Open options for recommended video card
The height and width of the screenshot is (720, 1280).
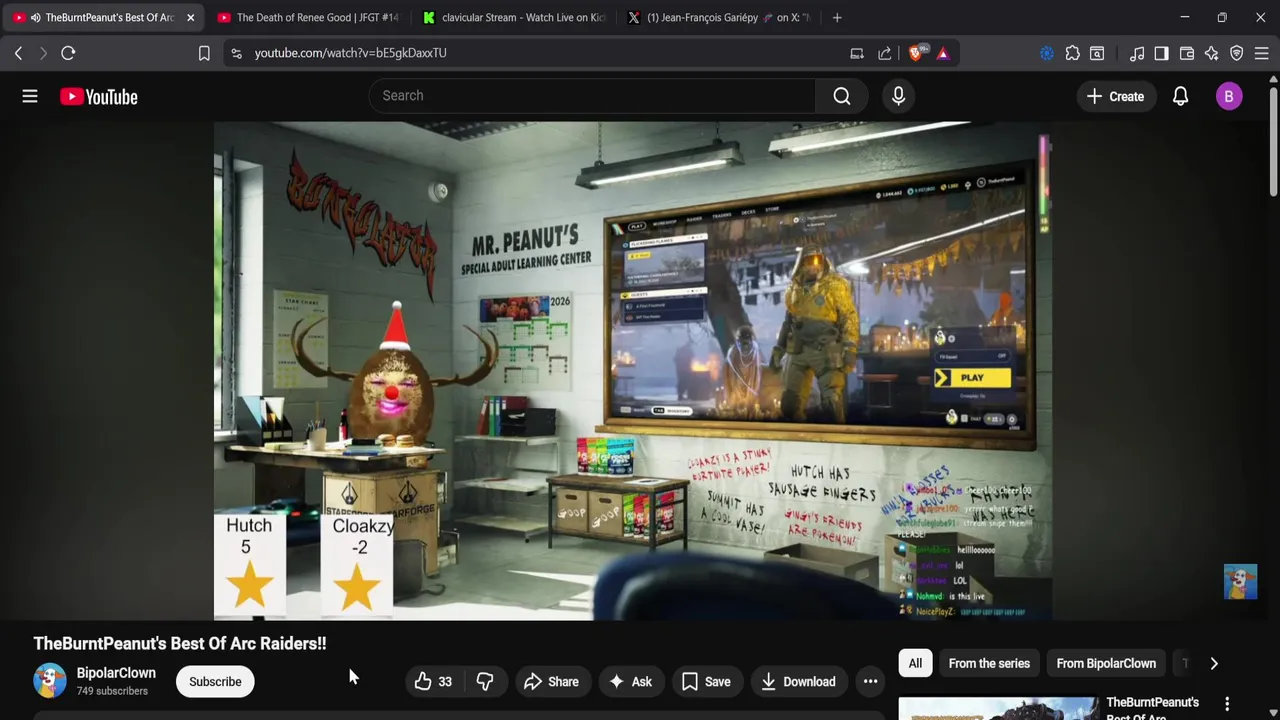click(1227, 704)
